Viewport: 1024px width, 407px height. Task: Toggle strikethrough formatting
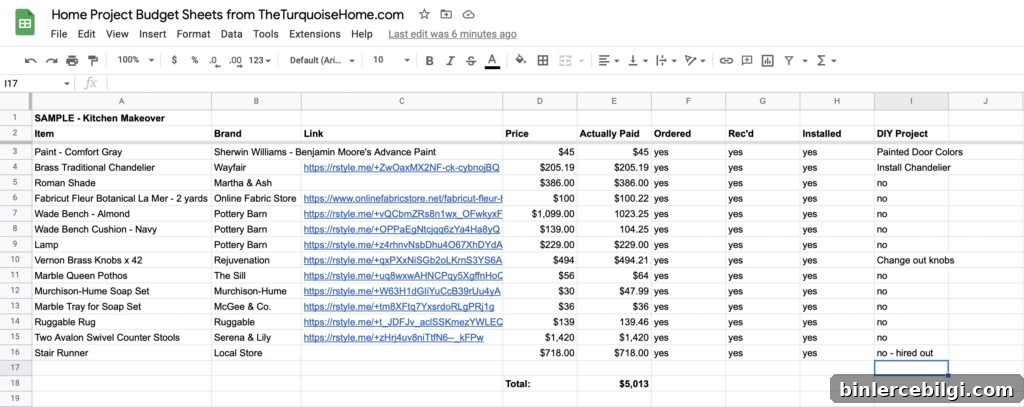pos(471,61)
